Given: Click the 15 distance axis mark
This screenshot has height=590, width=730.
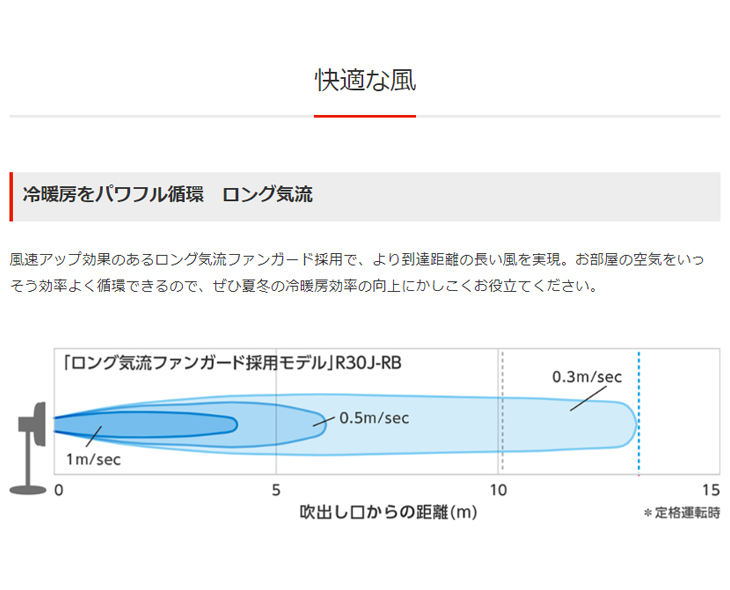Looking at the screenshot, I should point(711,490).
